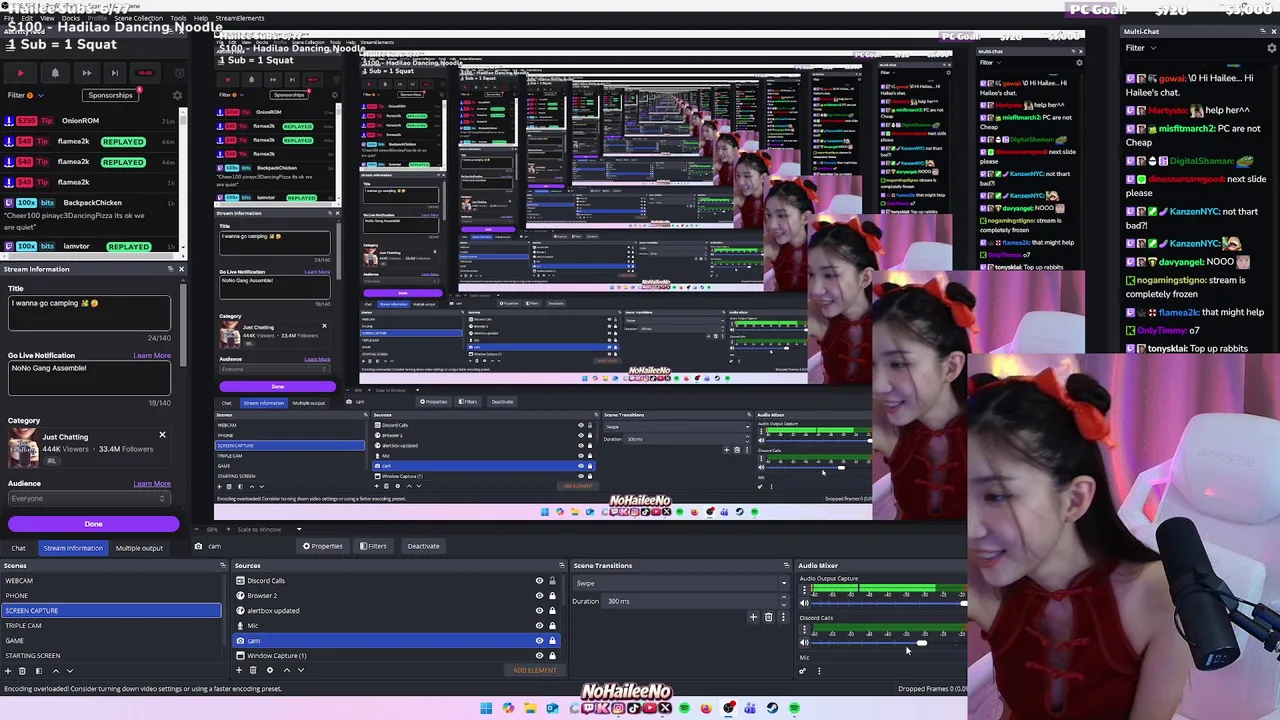Select the WEBCAM scene
The width and height of the screenshot is (1280, 720).
[111, 580]
